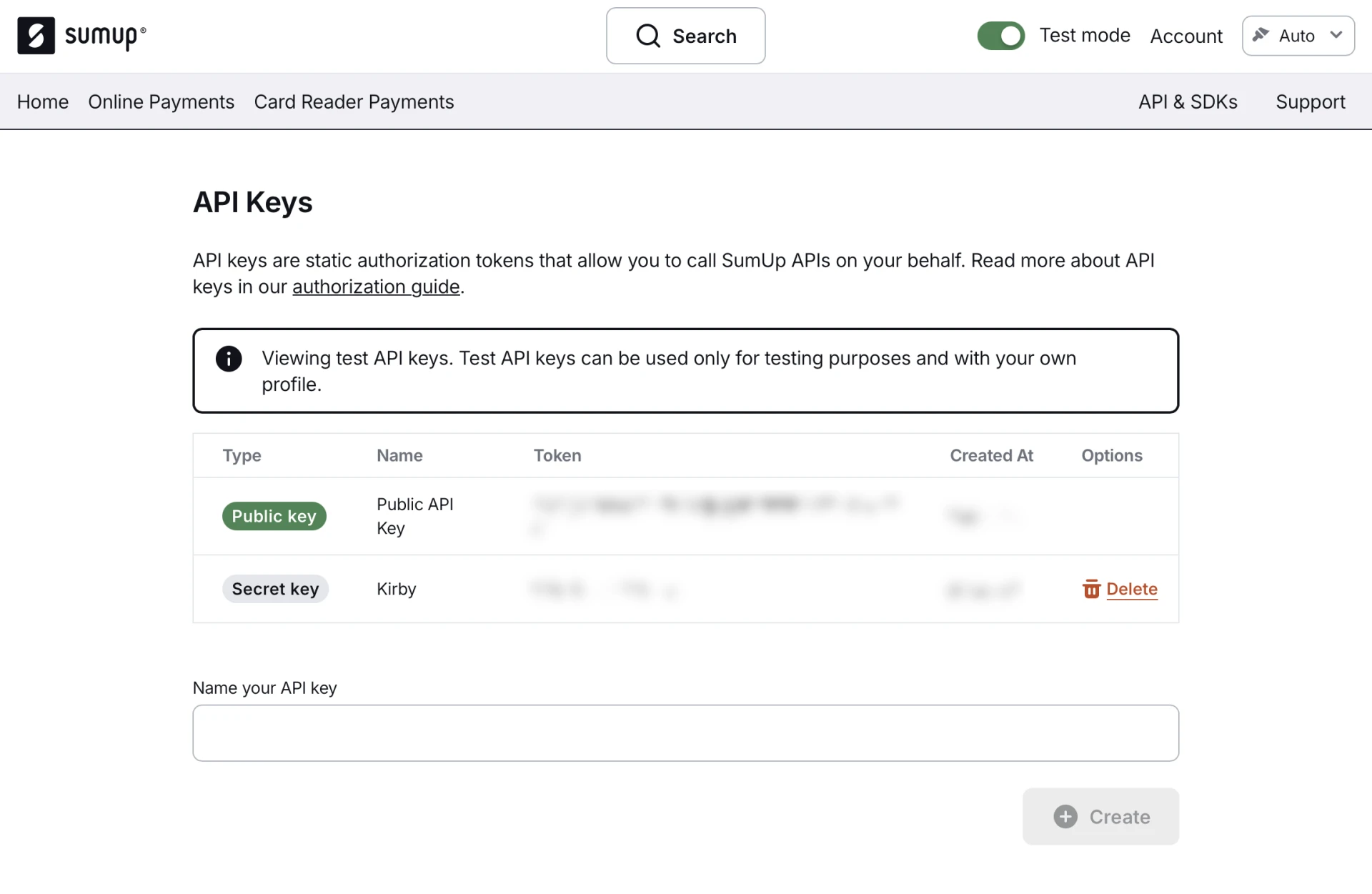Screen dimensions: 1372x894
Task: Go to Online Payments menu
Action: tap(161, 101)
